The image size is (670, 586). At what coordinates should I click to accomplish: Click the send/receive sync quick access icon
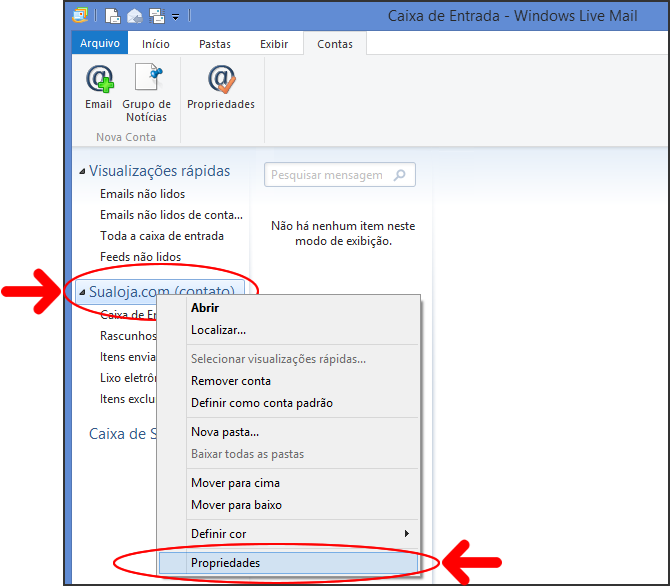(x=157, y=16)
